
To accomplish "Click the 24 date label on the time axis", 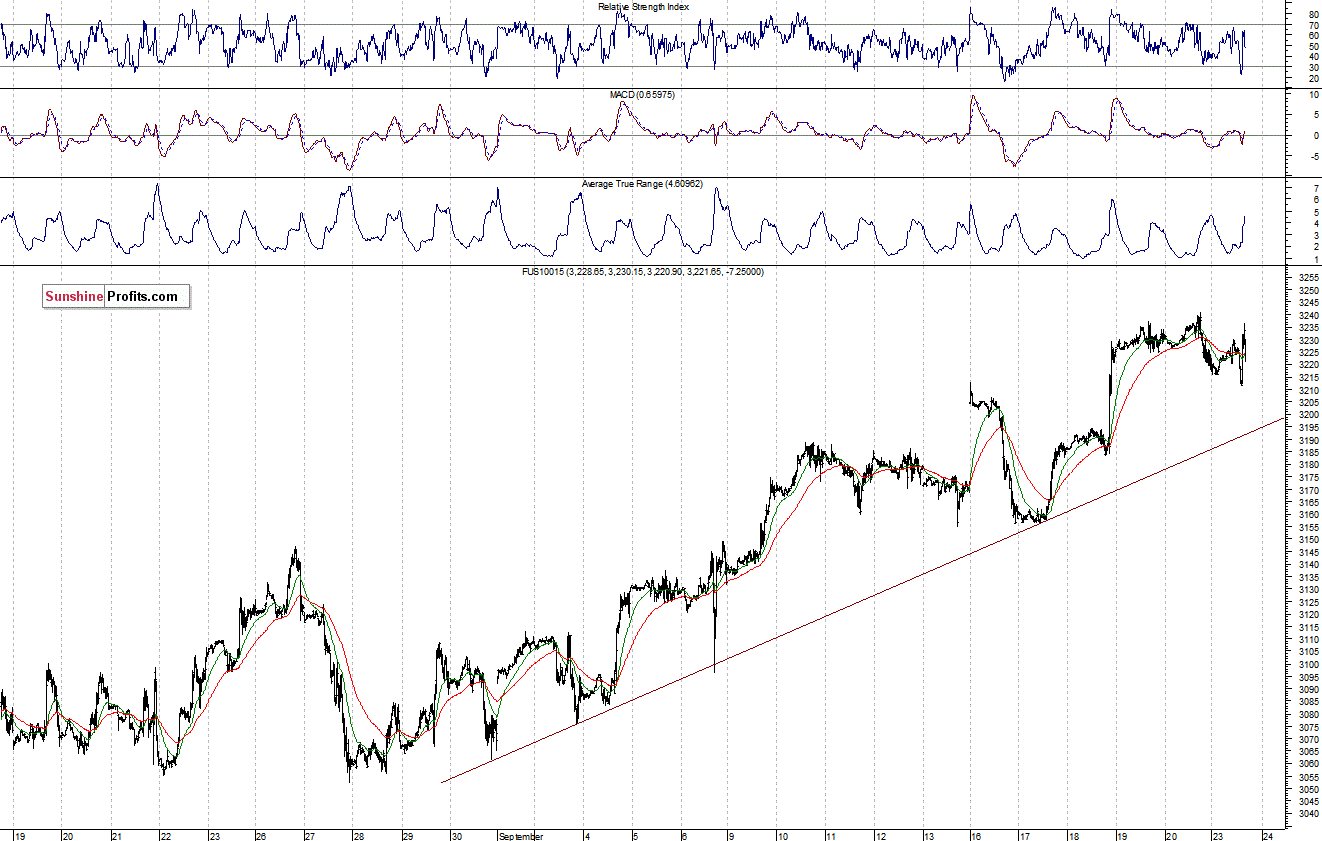I will (1266, 835).
